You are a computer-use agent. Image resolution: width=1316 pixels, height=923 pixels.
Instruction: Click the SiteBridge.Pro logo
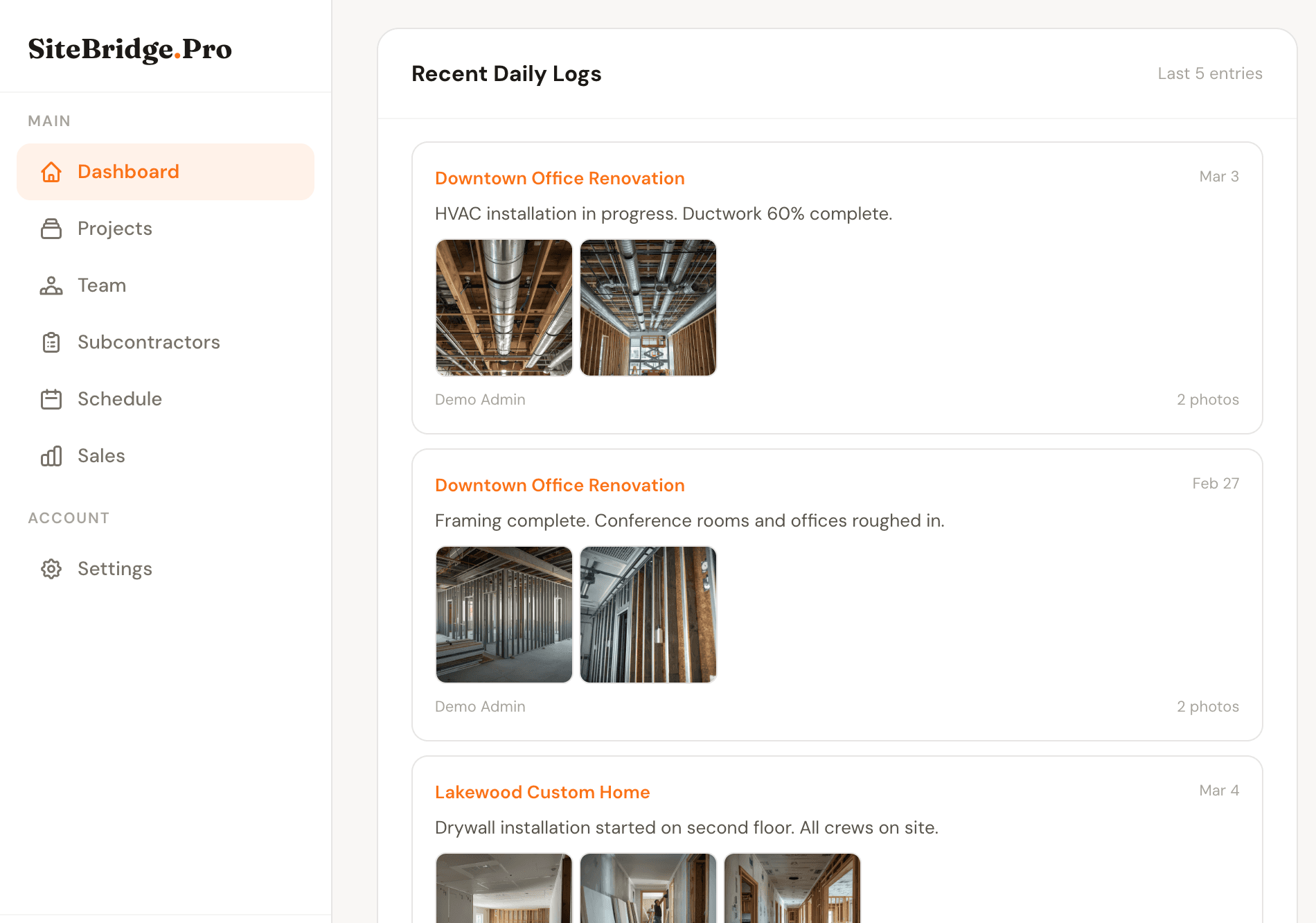point(130,49)
